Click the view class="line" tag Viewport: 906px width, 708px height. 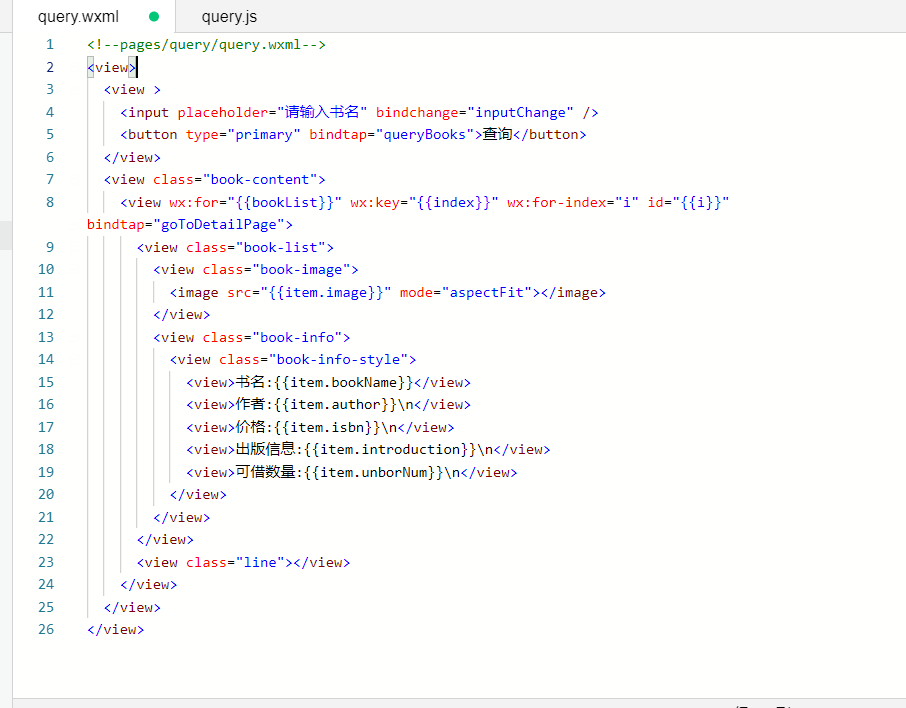[x=243, y=563]
